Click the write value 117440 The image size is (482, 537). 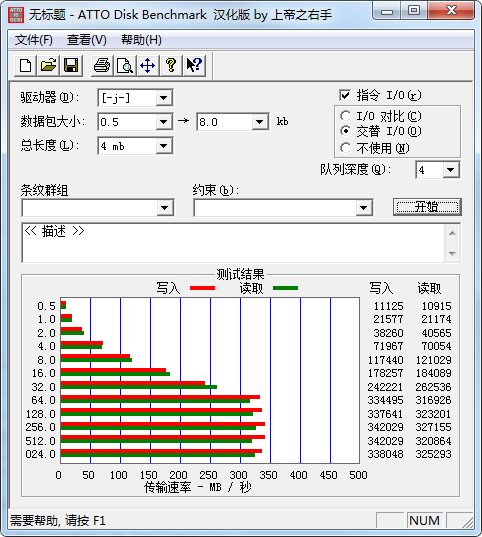(x=385, y=360)
